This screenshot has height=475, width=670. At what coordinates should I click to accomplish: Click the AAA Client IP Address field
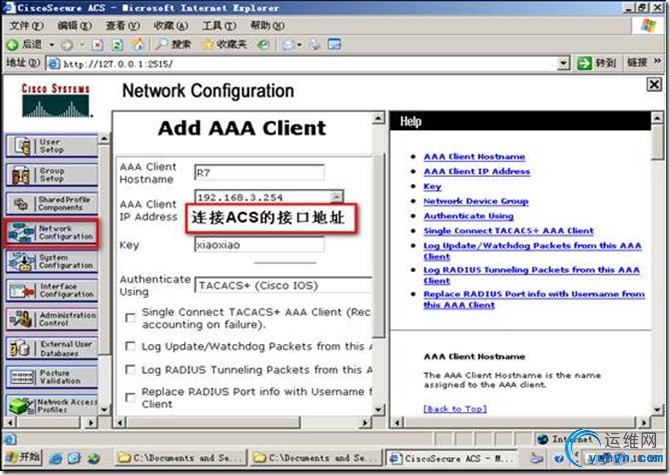coord(263,197)
